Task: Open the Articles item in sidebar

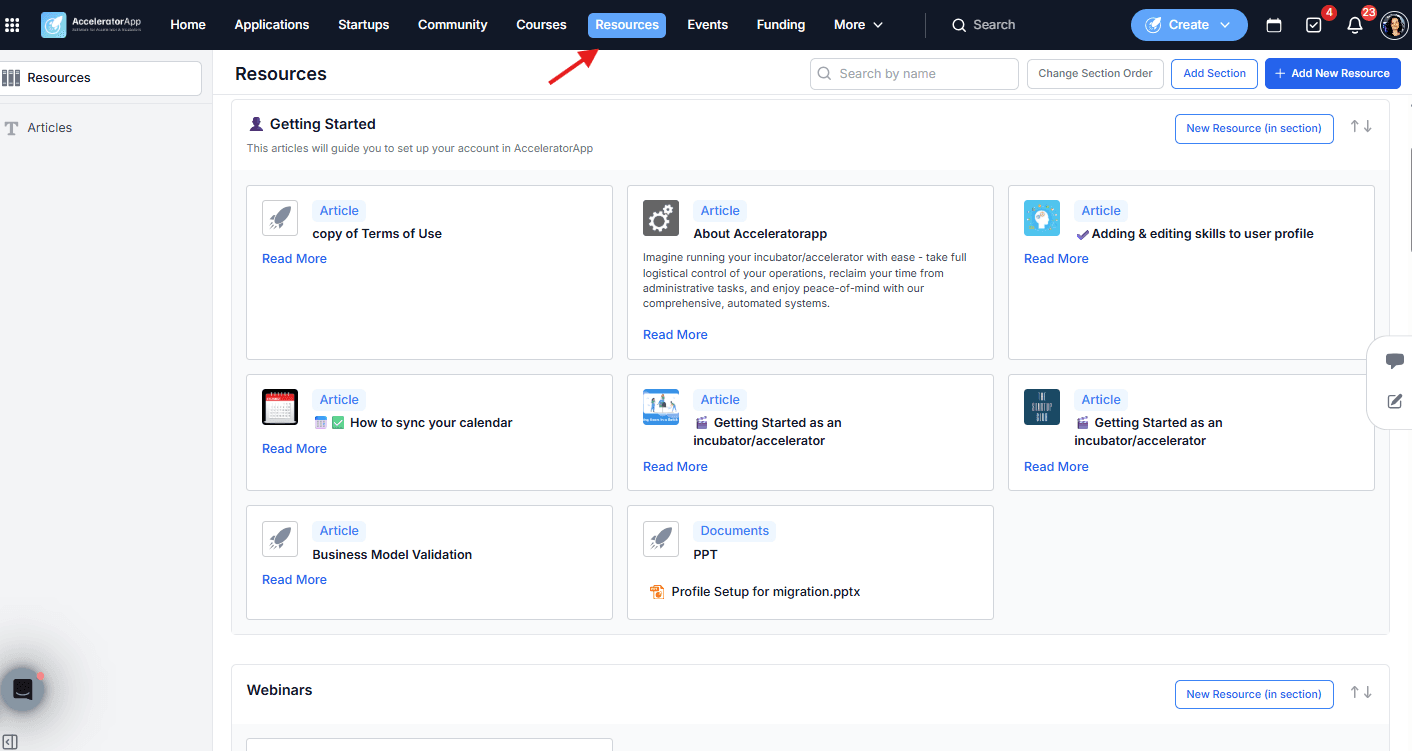Action: pyautogui.click(x=50, y=128)
